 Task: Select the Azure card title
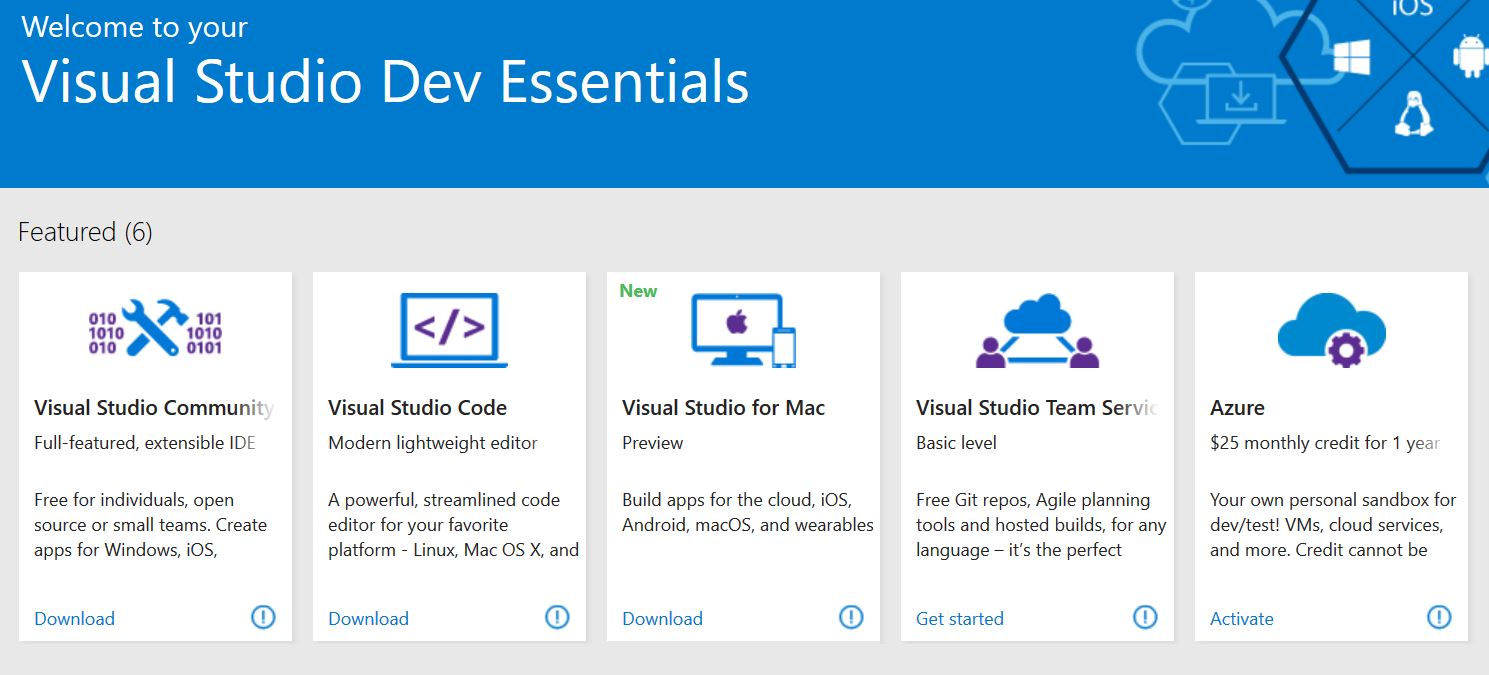tap(1238, 408)
